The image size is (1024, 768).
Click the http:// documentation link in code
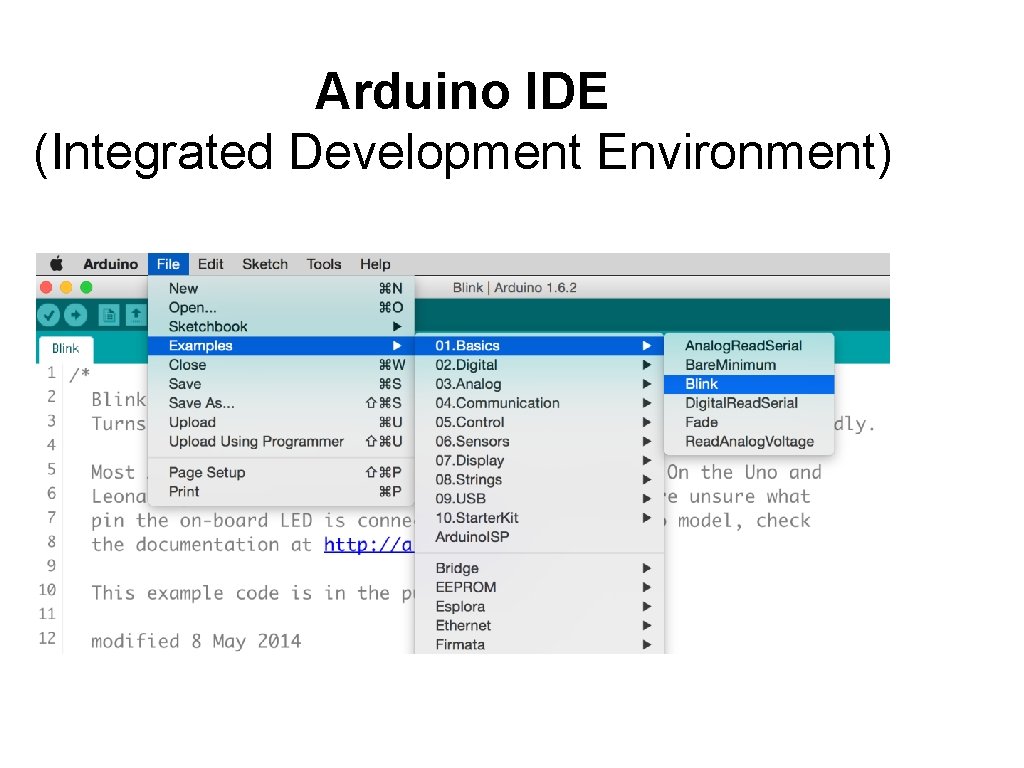(x=368, y=545)
